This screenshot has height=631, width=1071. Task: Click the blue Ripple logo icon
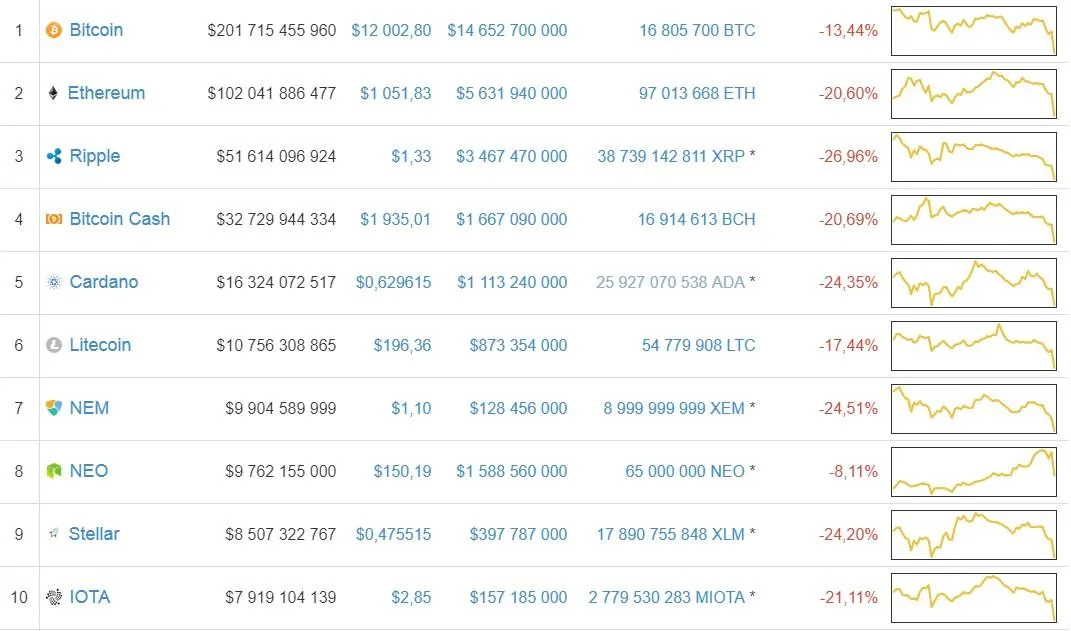(x=54, y=157)
